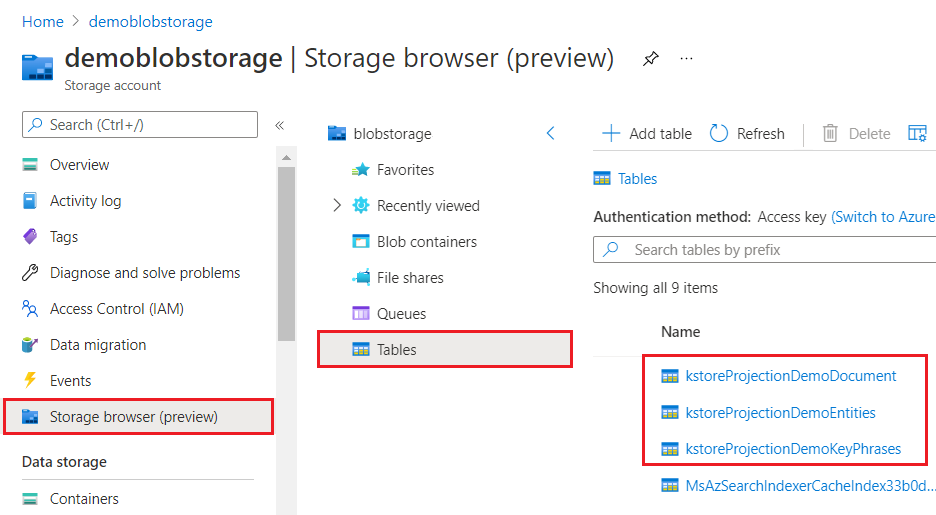Open Activity log page

click(x=85, y=201)
